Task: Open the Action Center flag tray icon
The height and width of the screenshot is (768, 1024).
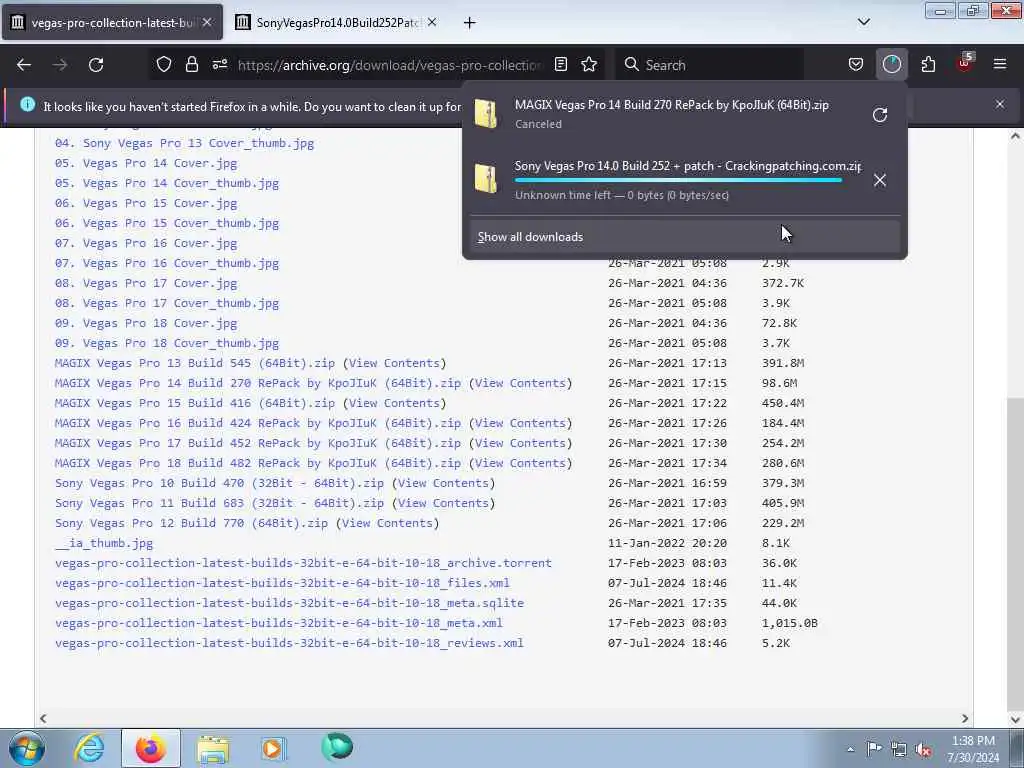Action: [x=874, y=749]
